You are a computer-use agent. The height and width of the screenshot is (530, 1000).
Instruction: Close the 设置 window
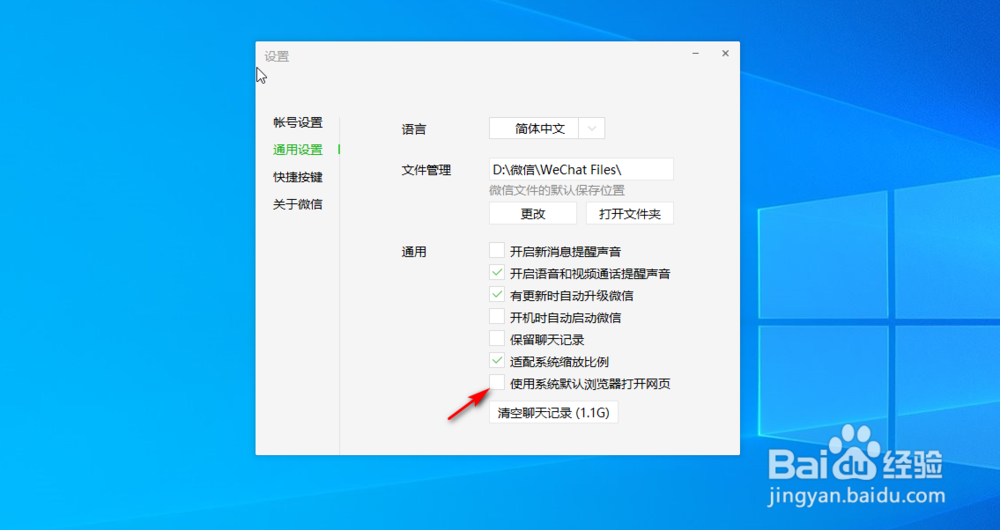[x=725, y=54]
